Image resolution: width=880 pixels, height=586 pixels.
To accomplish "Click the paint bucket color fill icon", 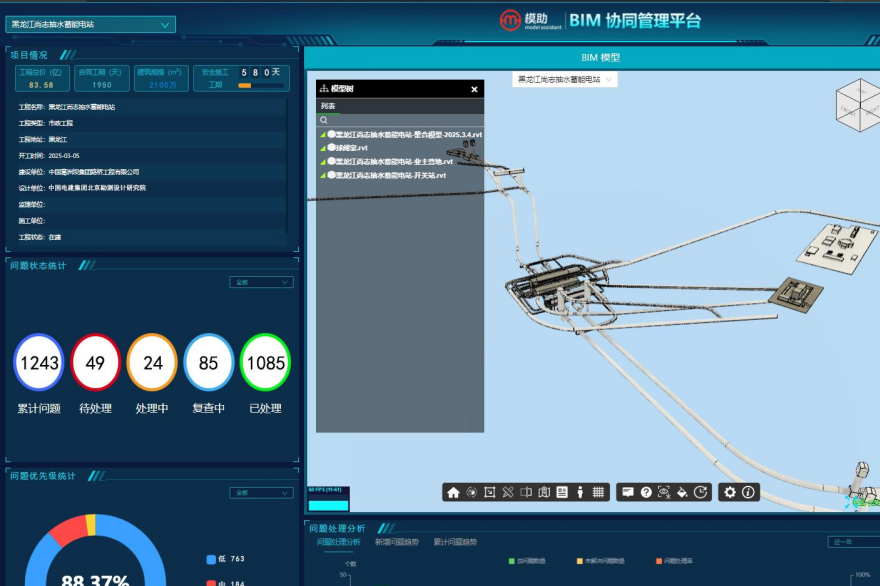I will [682, 492].
